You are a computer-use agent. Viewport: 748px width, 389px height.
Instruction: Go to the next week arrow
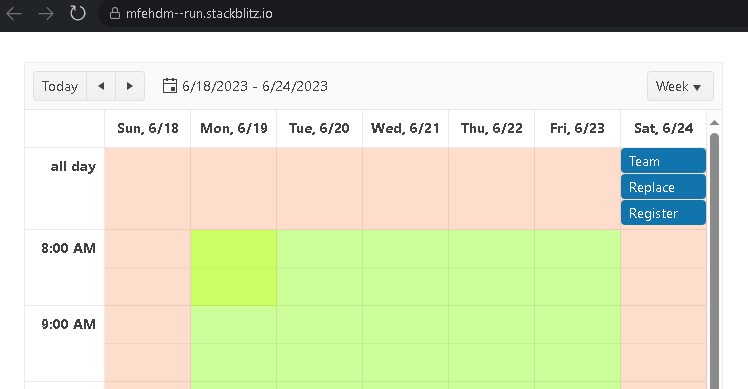pos(130,86)
